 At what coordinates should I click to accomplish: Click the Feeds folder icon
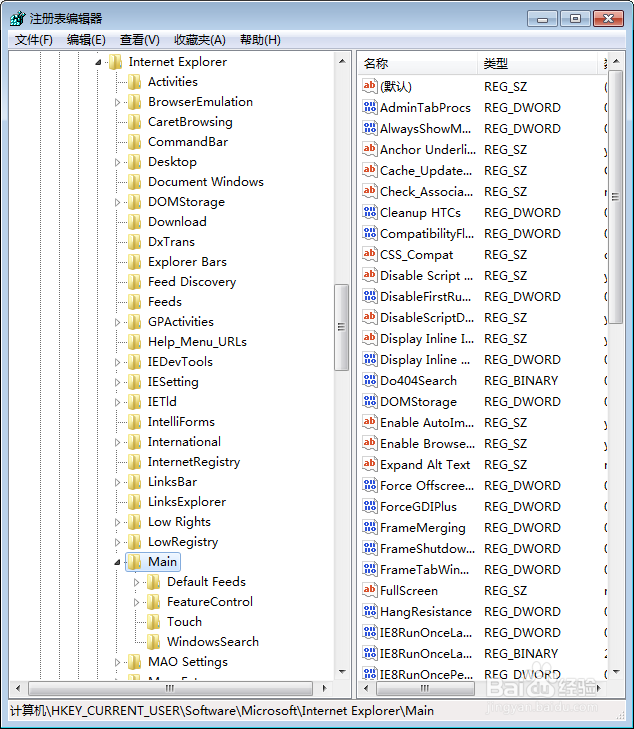134,302
